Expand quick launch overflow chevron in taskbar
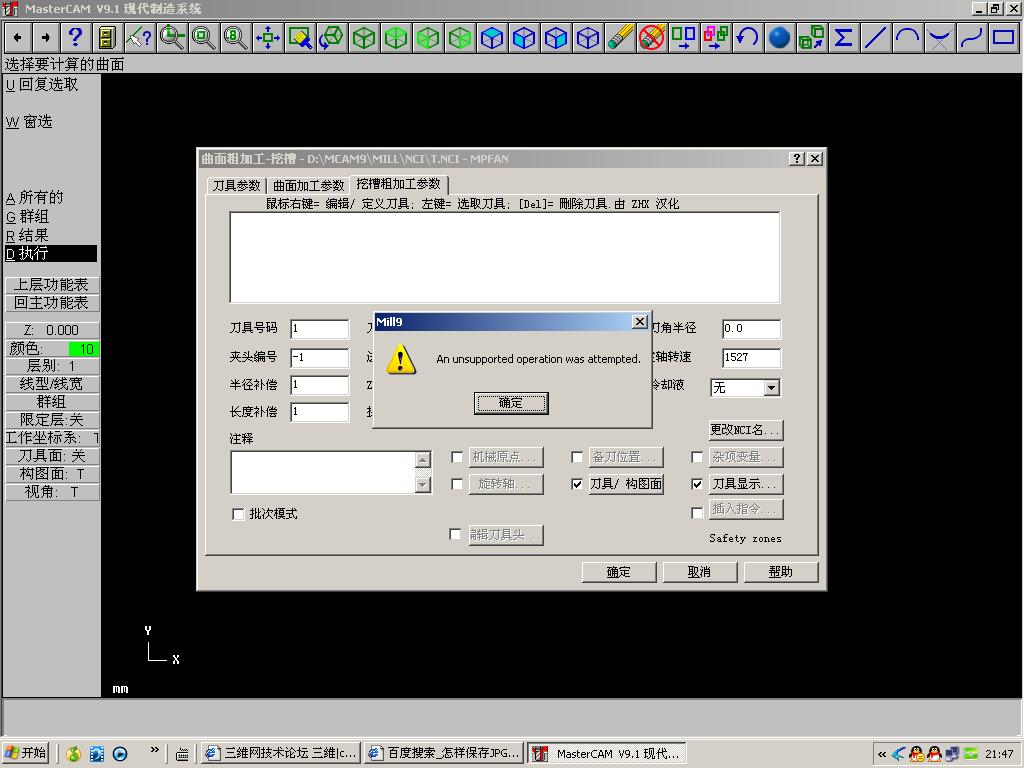The width and height of the screenshot is (1024, 768). click(154, 750)
